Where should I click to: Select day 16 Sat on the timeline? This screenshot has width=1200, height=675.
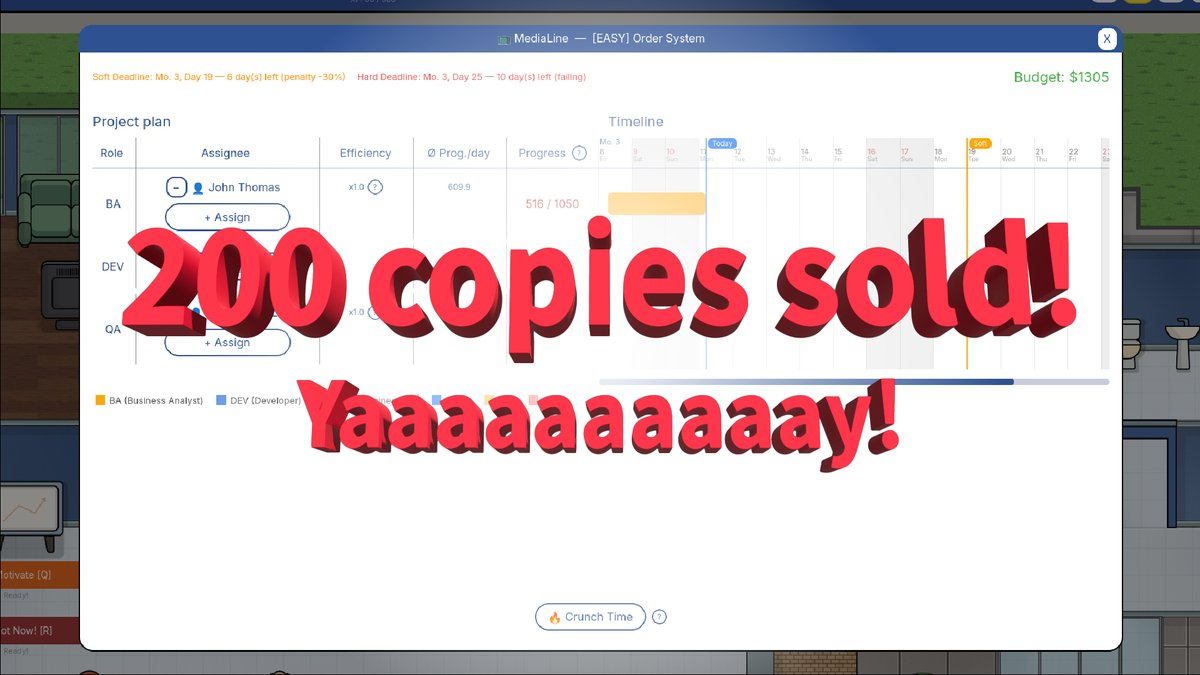[872, 155]
